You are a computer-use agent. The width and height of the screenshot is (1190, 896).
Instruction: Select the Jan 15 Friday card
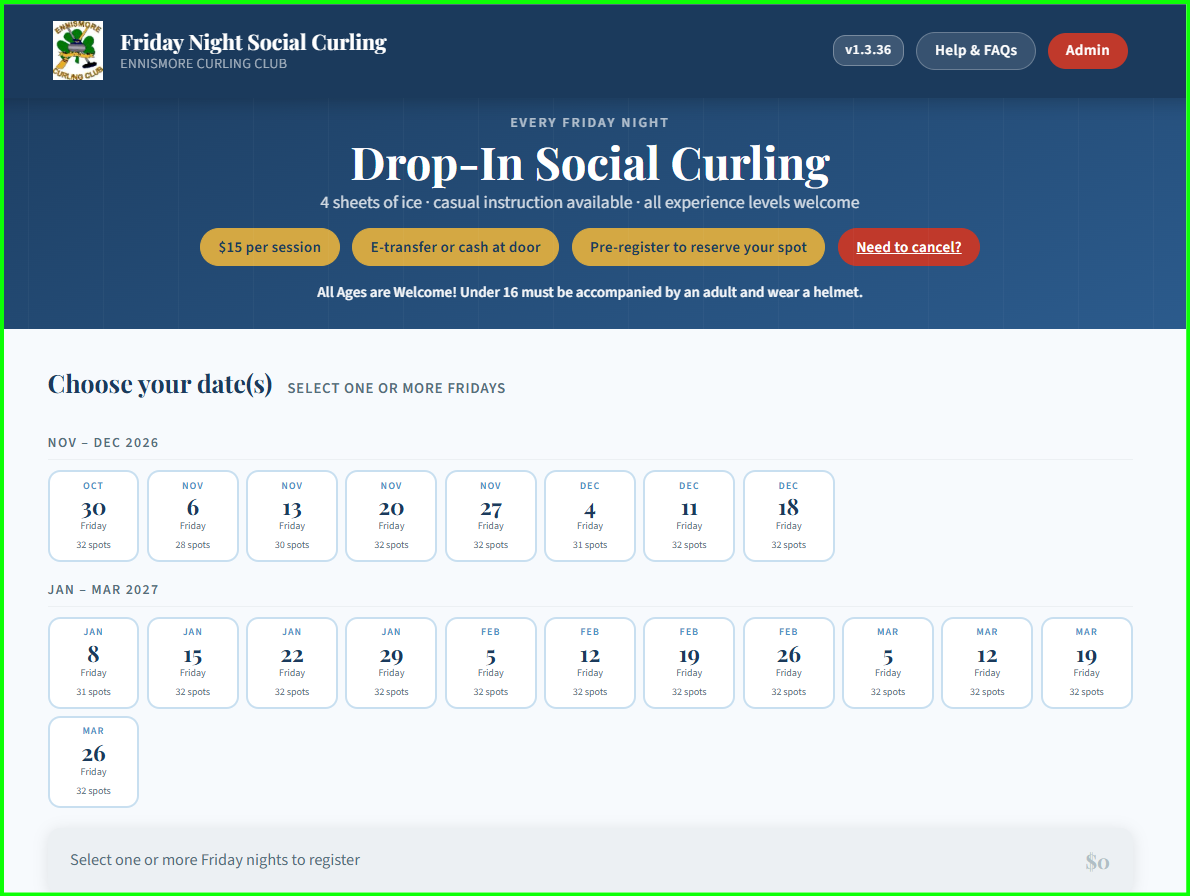point(193,663)
